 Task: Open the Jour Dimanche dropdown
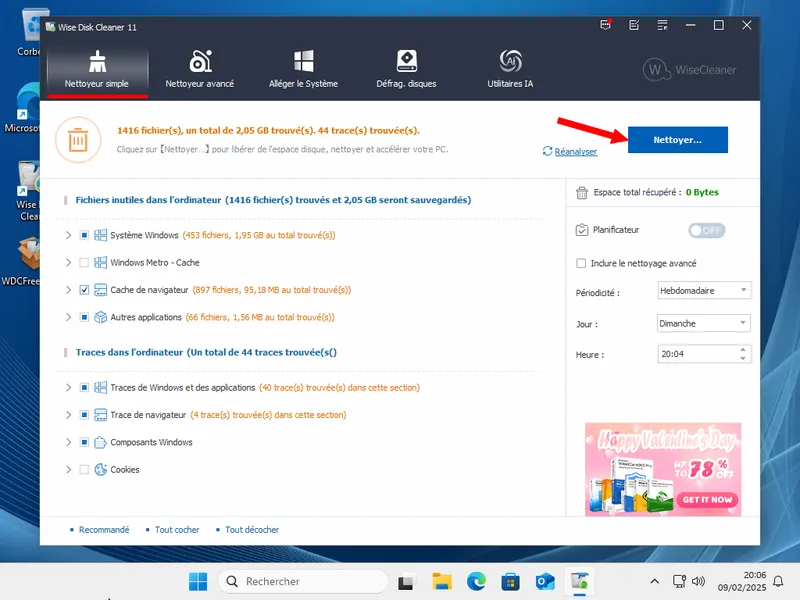click(x=704, y=323)
